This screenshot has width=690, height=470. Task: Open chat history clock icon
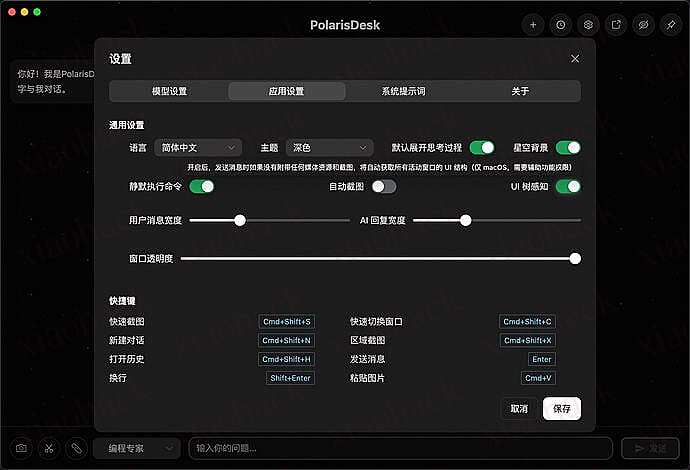pos(561,24)
